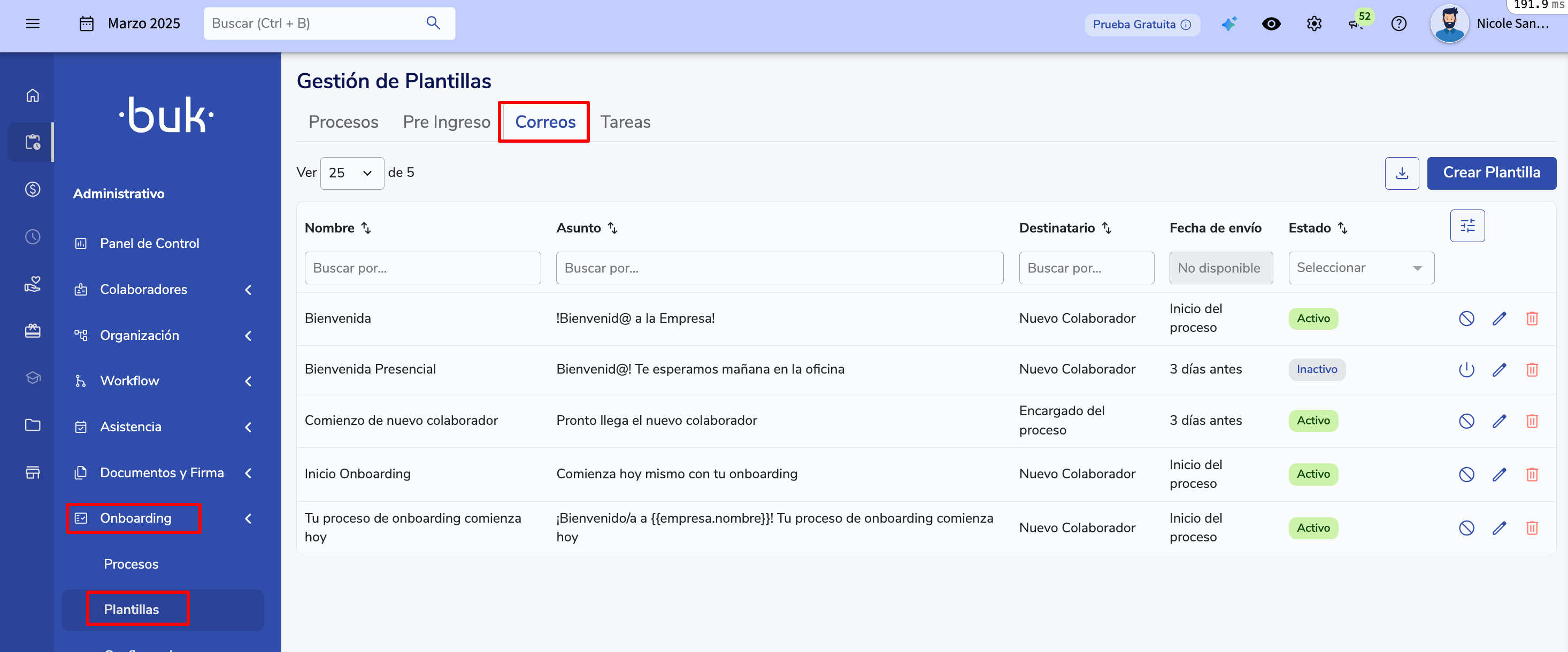Delete the Inicio Onboarding template
The image size is (1568, 652).
[x=1532, y=475]
